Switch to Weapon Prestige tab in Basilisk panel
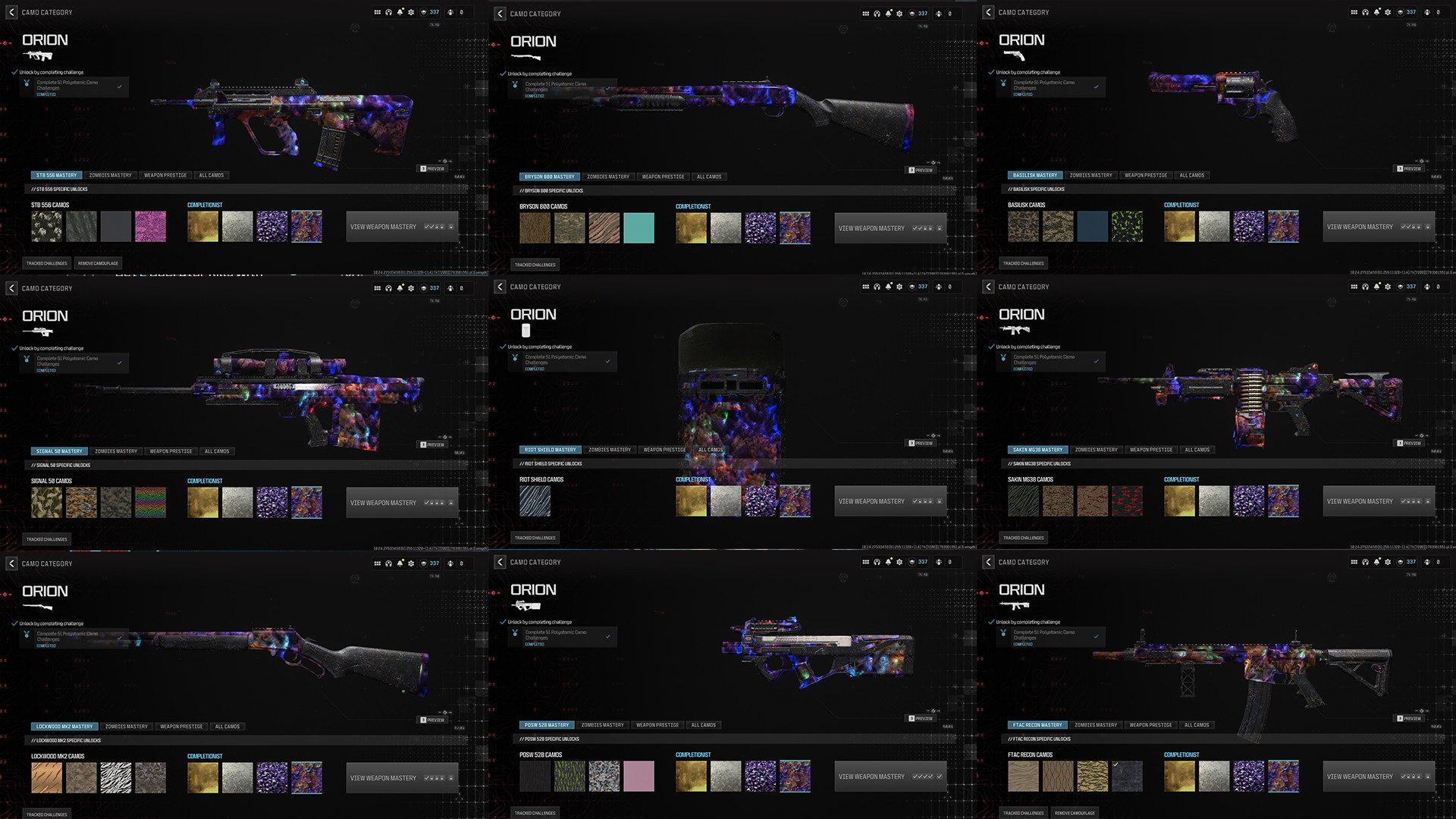1456x819 pixels. point(1146,175)
